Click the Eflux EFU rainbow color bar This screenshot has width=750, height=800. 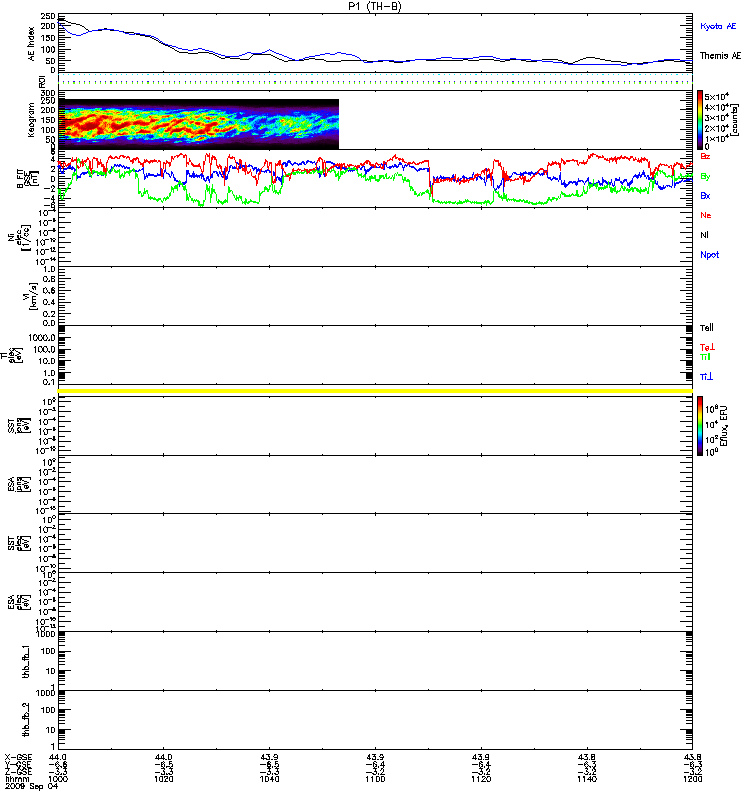(x=700, y=426)
